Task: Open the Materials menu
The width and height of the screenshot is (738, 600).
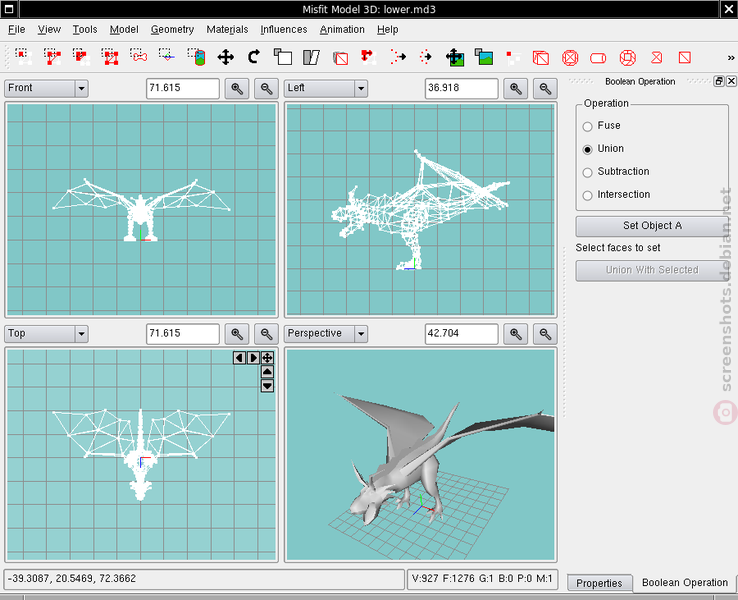Action: 227,30
